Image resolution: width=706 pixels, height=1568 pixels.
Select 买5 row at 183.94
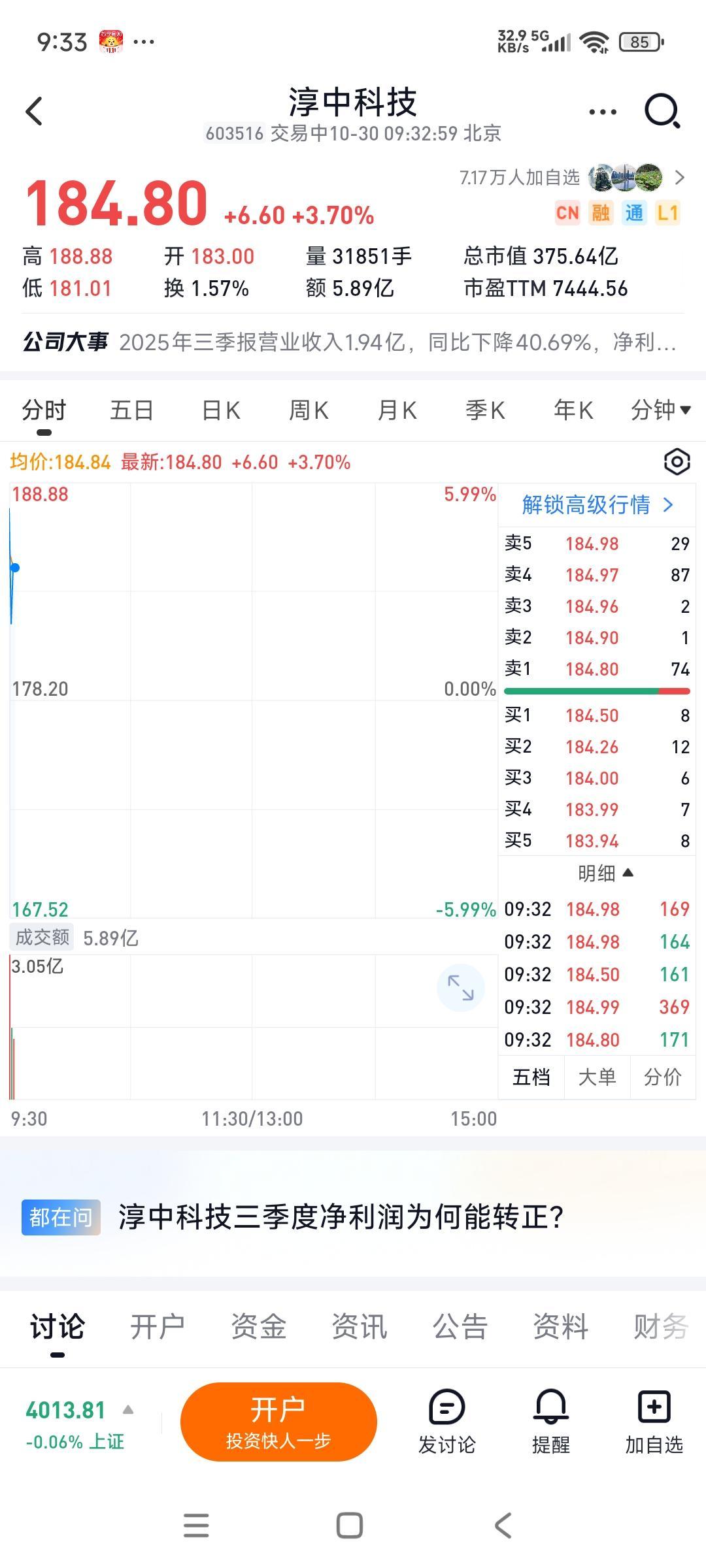[597, 841]
